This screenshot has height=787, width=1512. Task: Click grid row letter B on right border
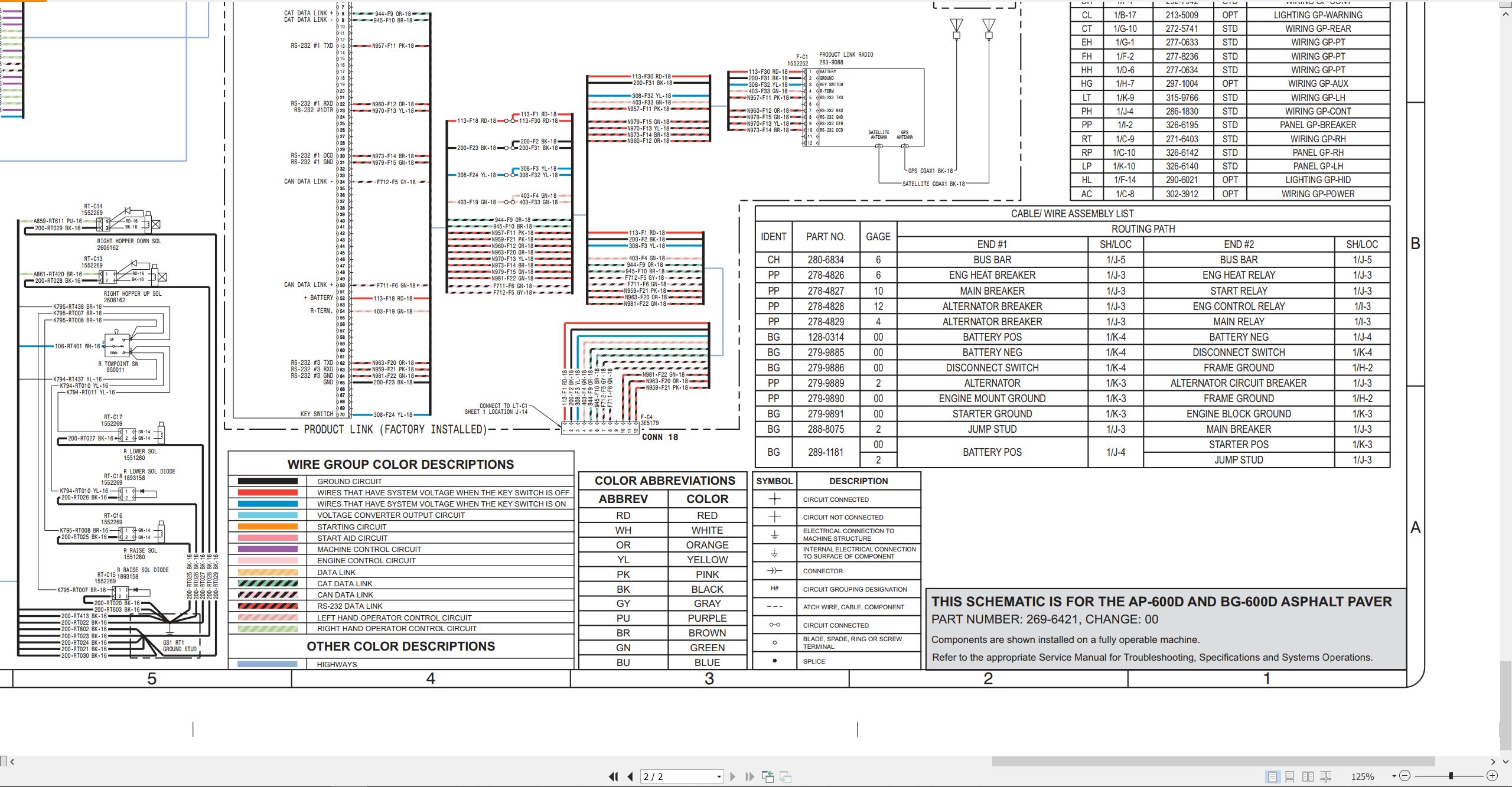tap(1415, 243)
